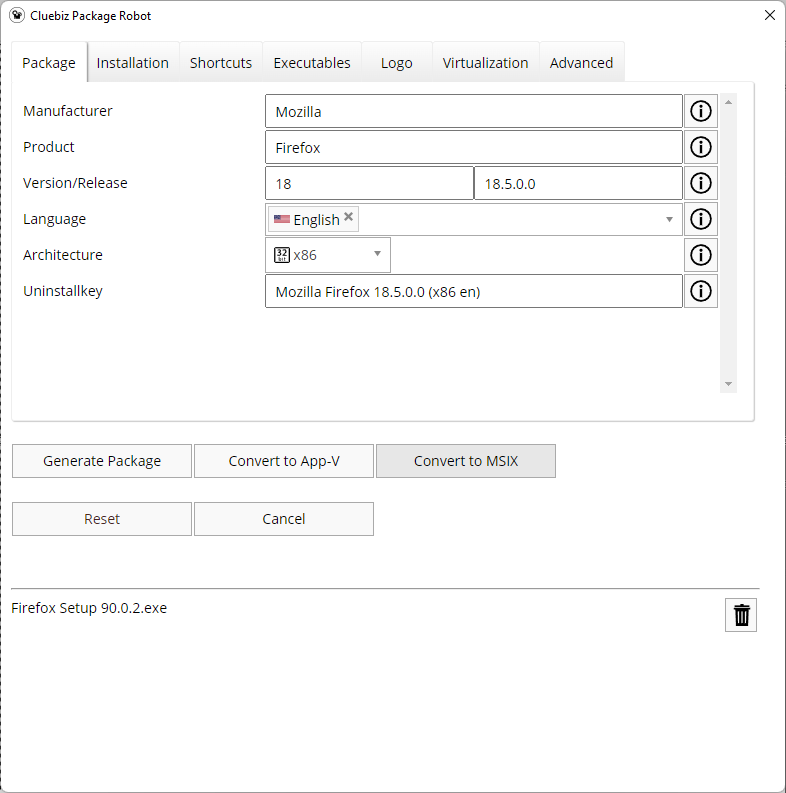The width and height of the screenshot is (786, 793).
Task: Focus the Uninstallkey input field
Action: click(x=473, y=291)
